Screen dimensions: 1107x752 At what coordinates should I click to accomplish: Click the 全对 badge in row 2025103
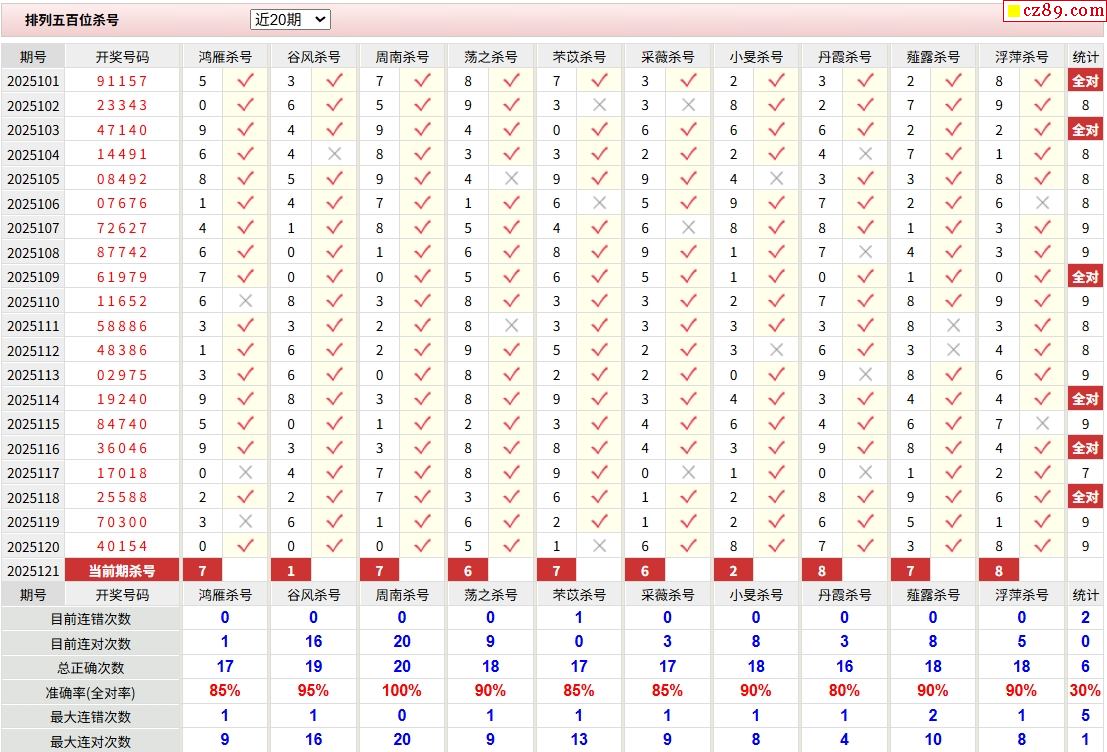(1086, 130)
